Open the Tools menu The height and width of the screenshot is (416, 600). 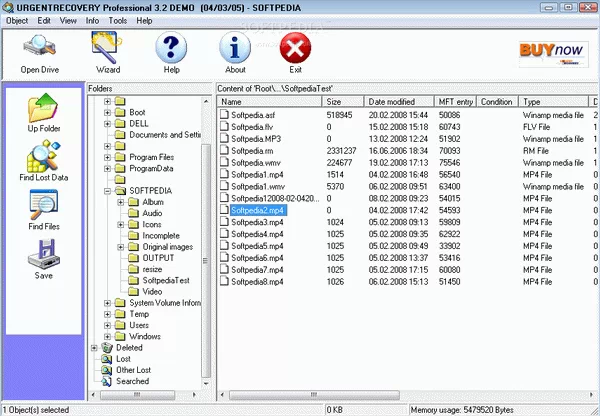click(117, 21)
